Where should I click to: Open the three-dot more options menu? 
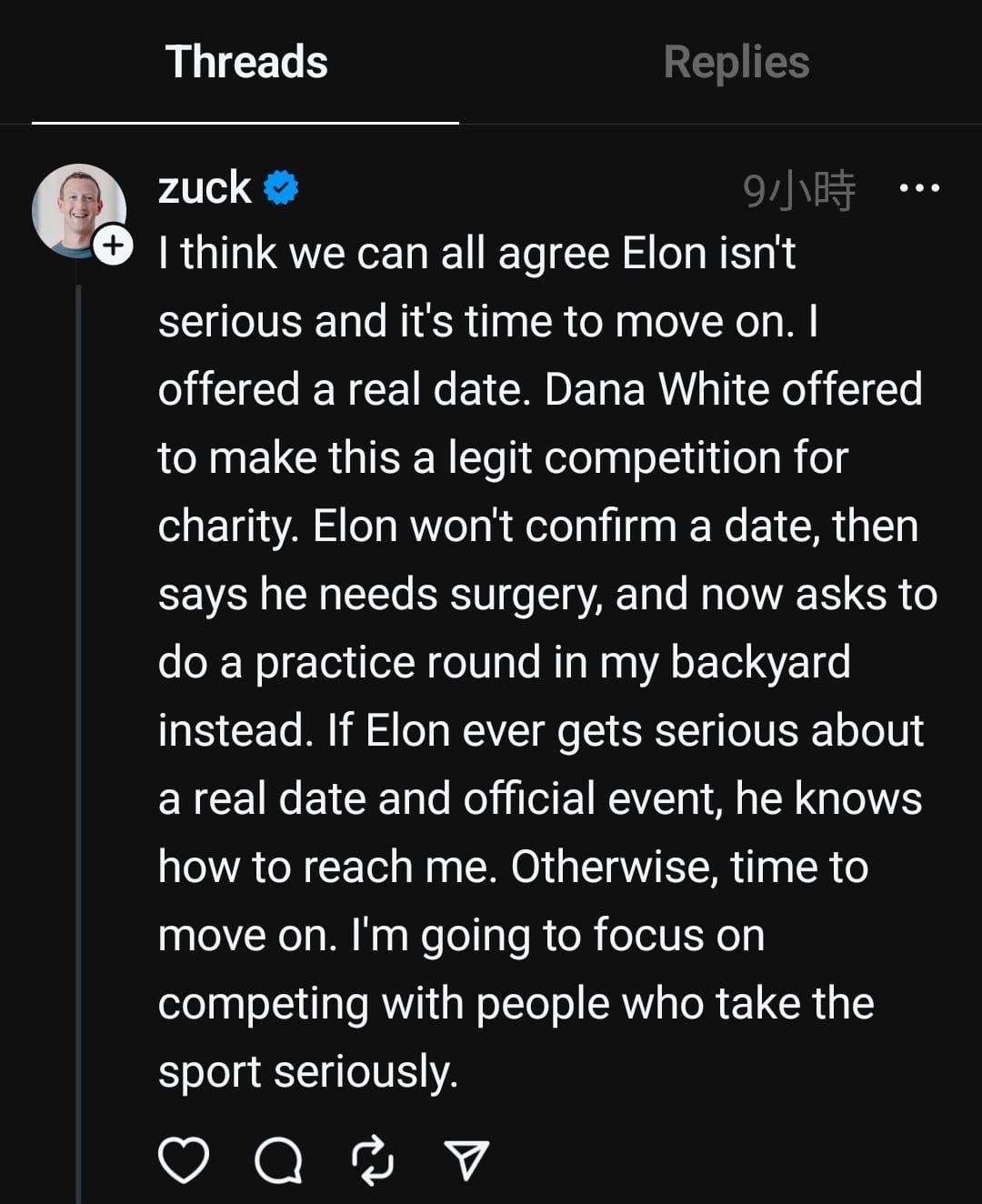point(918,189)
